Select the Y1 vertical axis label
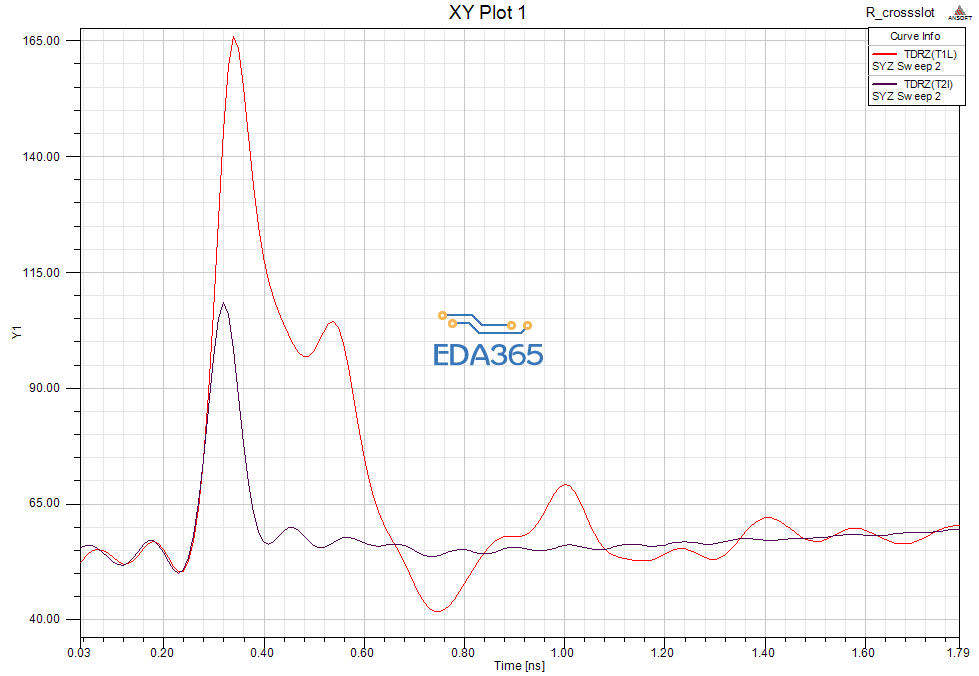 pyautogui.click(x=16, y=333)
